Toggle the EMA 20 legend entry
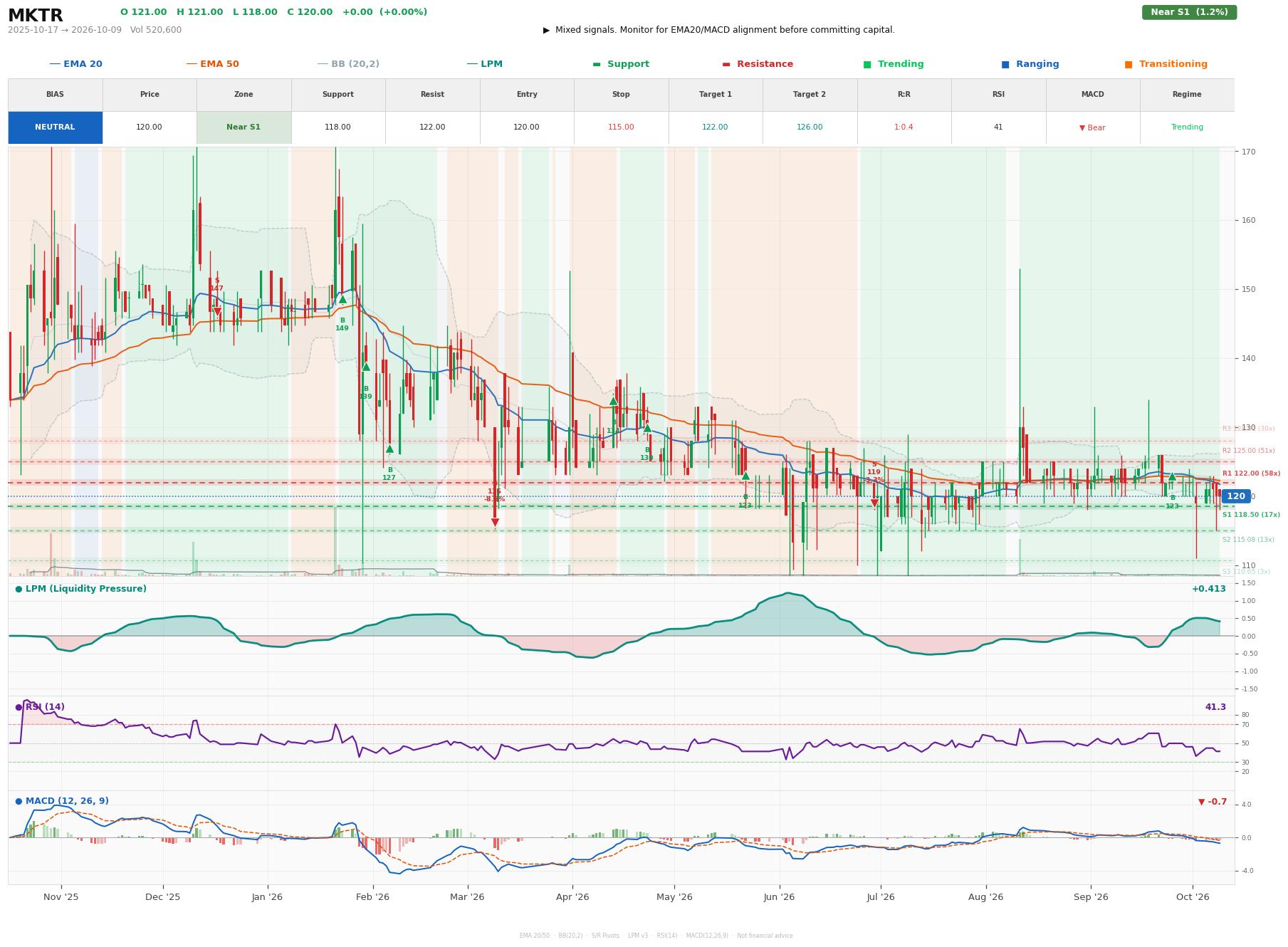The height and width of the screenshot is (947, 1288). [x=75, y=64]
